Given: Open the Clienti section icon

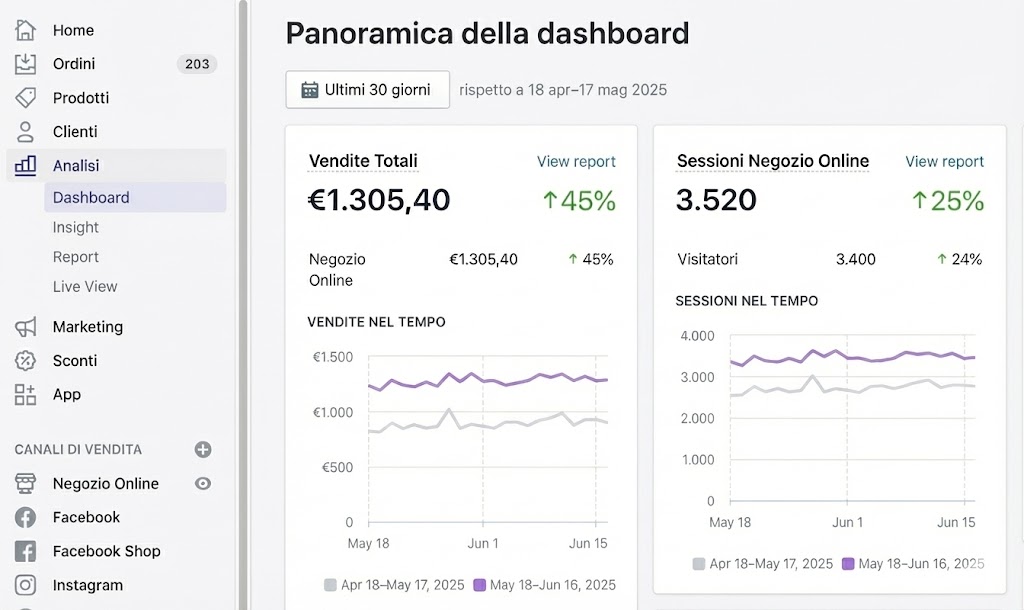Looking at the screenshot, I should pos(25,131).
